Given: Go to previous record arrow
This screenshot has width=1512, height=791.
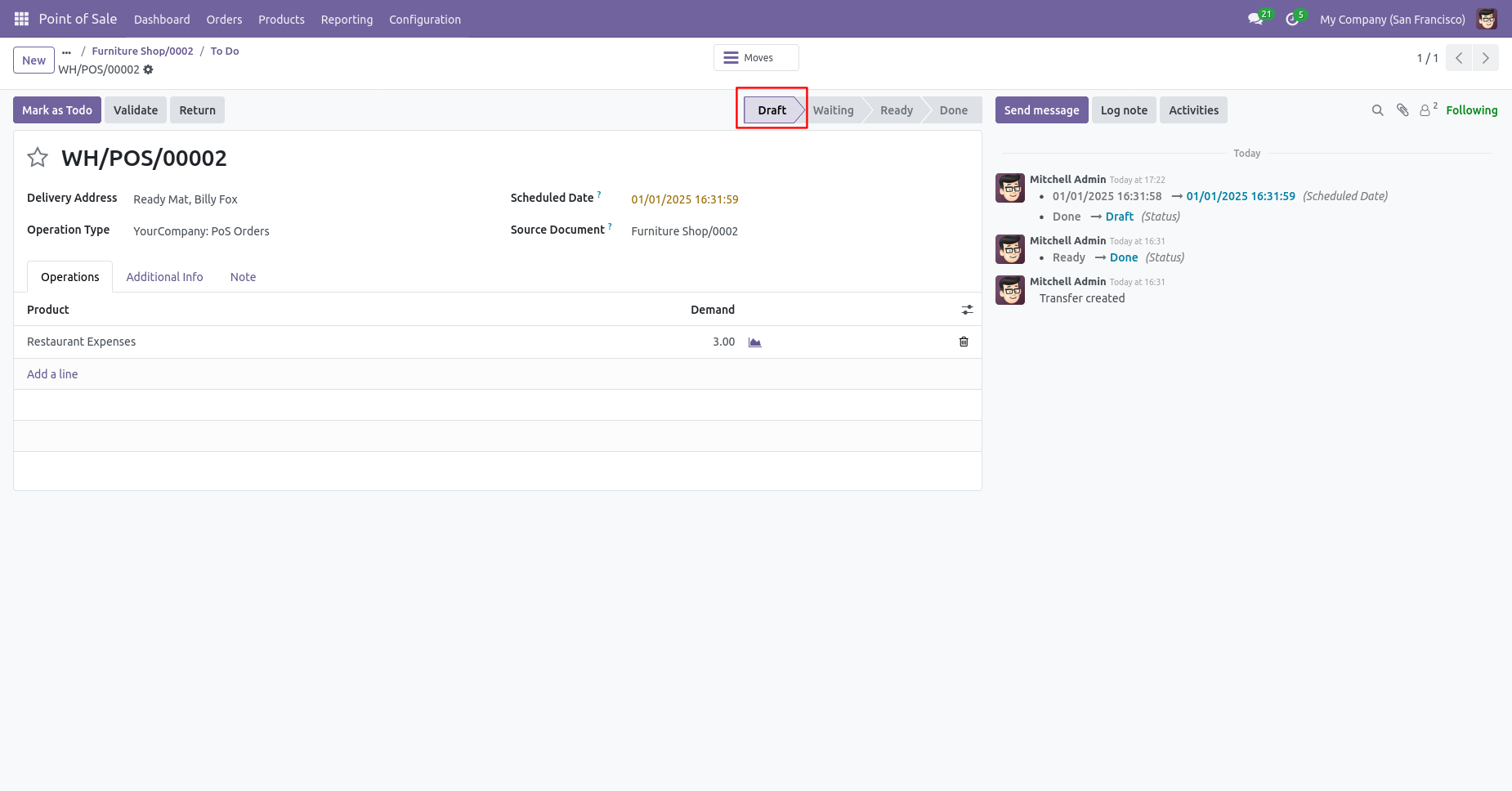Looking at the screenshot, I should tap(1459, 58).
